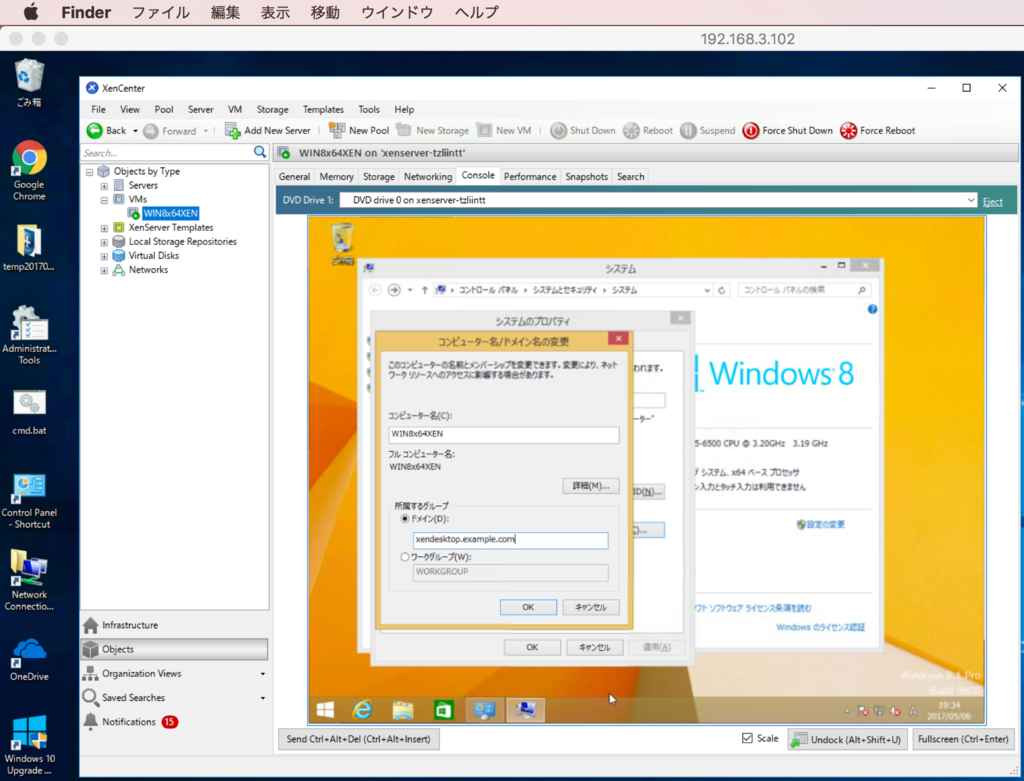Expand the Virtual Disks tree node

point(104,256)
